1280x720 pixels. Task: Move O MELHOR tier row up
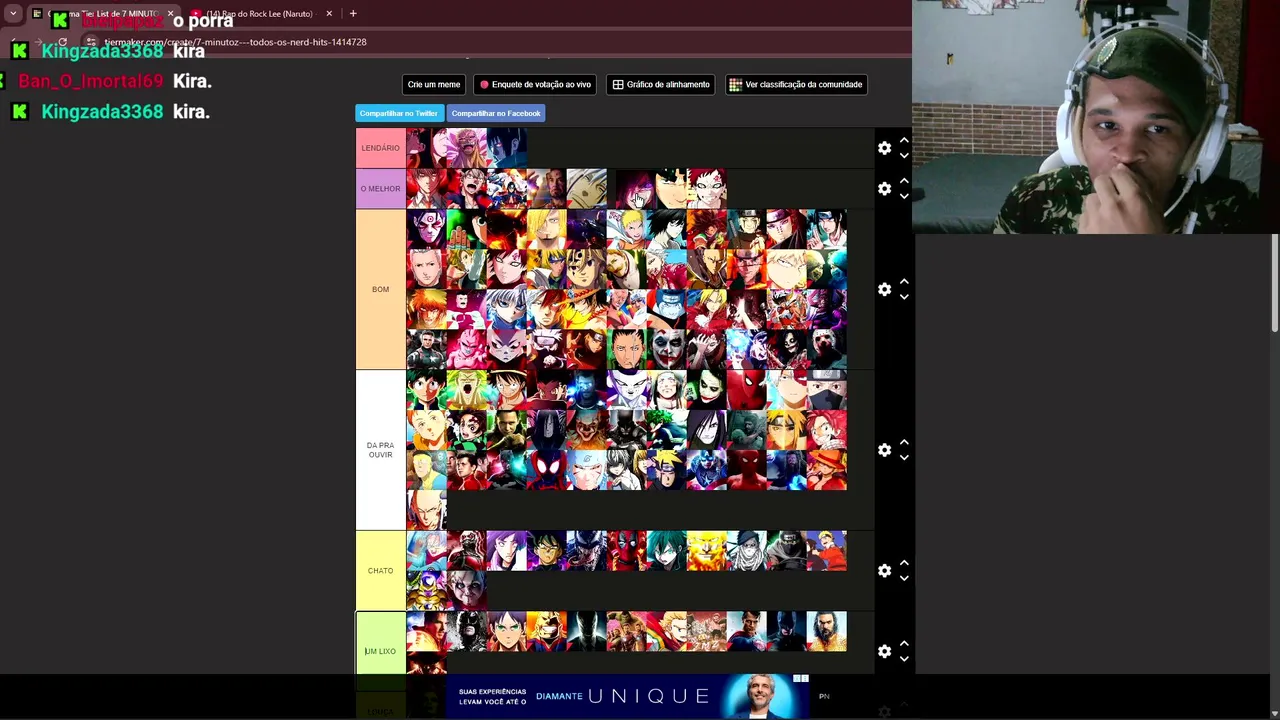click(x=904, y=182)
